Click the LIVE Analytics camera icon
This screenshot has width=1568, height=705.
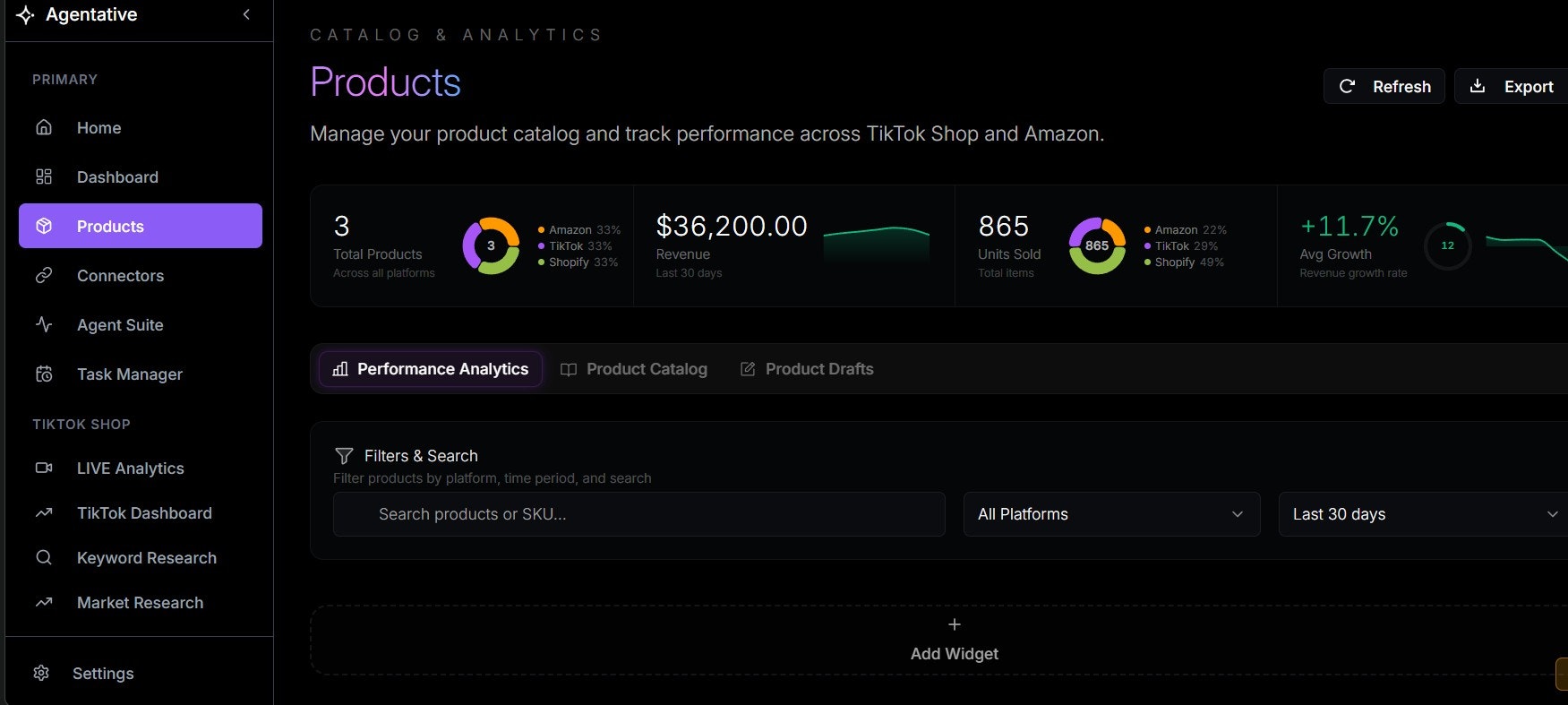[44, 468]
